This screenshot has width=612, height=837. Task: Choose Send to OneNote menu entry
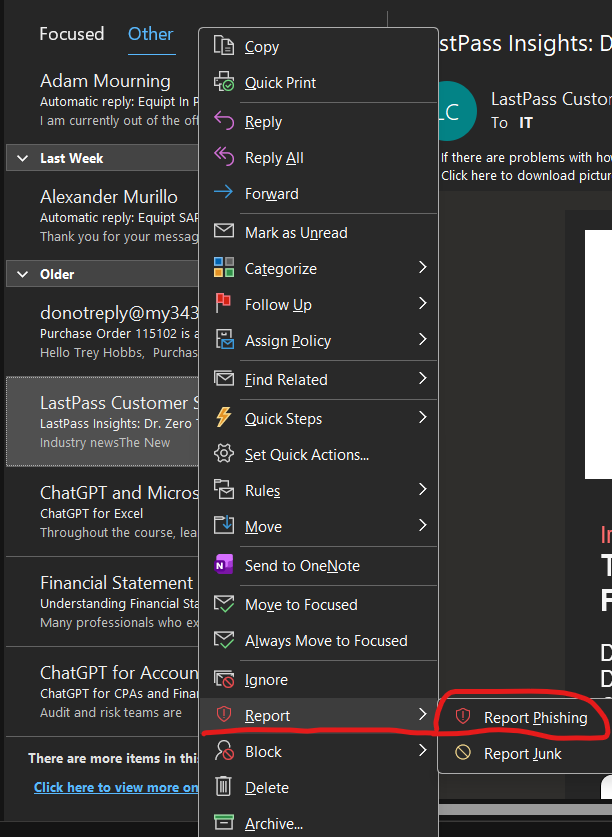(x=319, y=566)
